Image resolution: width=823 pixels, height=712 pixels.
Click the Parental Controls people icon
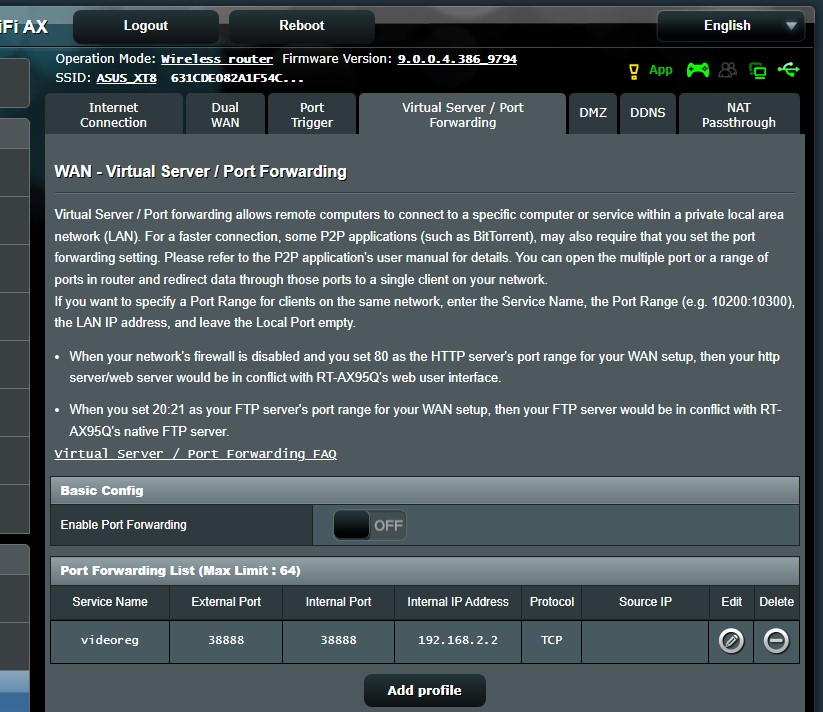coord(727,70)
